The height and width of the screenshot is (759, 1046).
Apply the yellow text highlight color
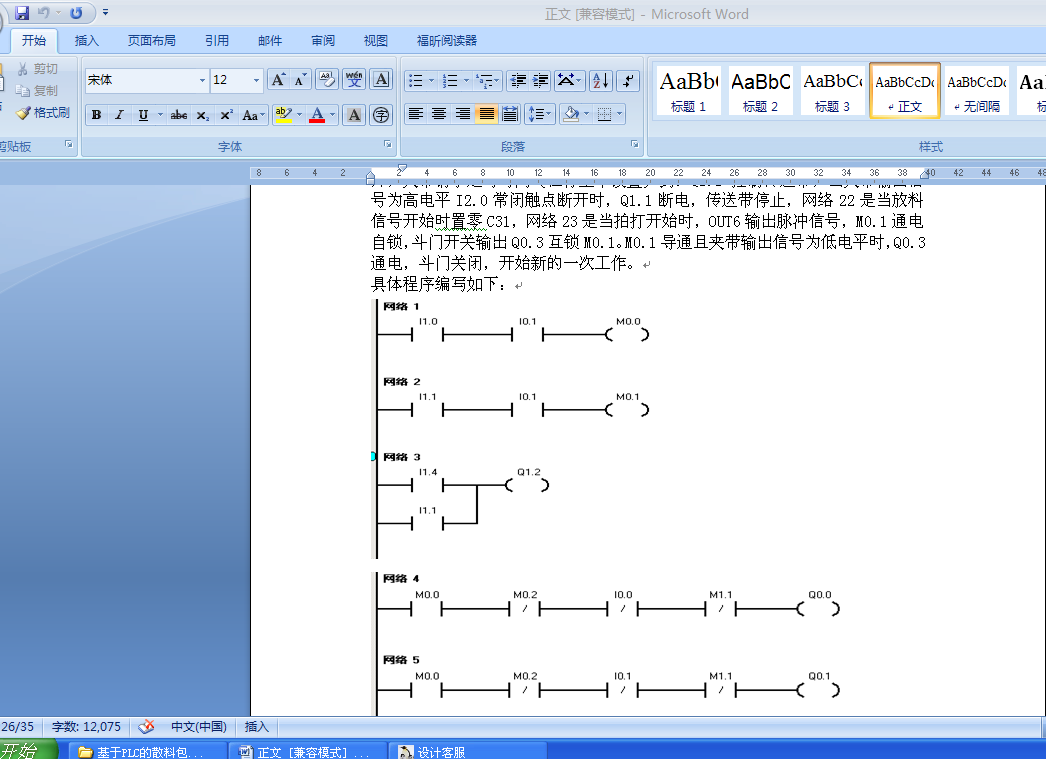click(284, 115)
